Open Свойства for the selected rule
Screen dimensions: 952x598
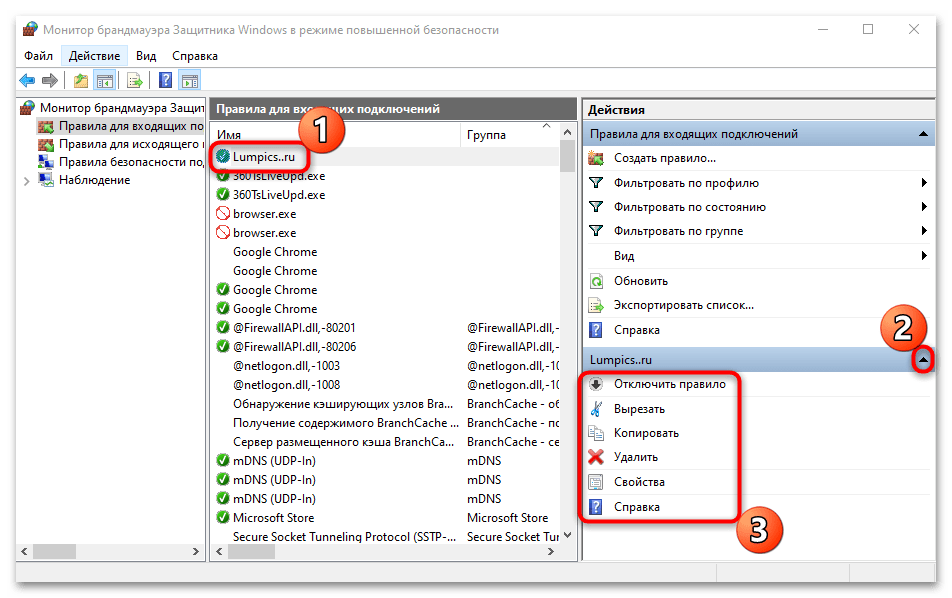tap(639, 482)
